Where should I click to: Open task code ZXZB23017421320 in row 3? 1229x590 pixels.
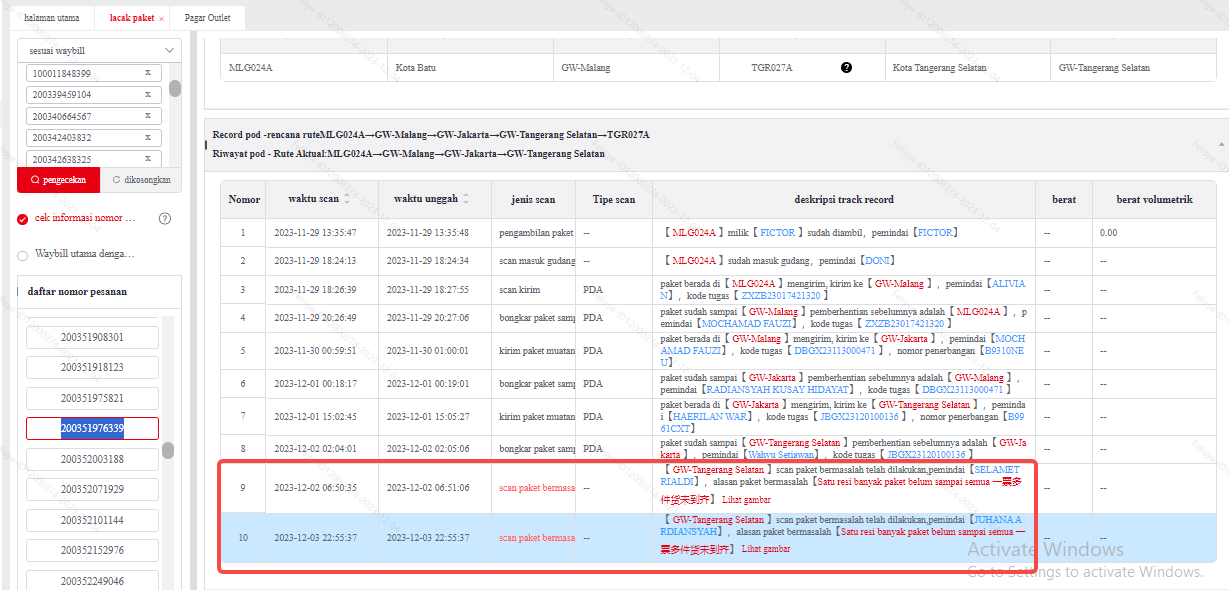(x=780, y=296)
